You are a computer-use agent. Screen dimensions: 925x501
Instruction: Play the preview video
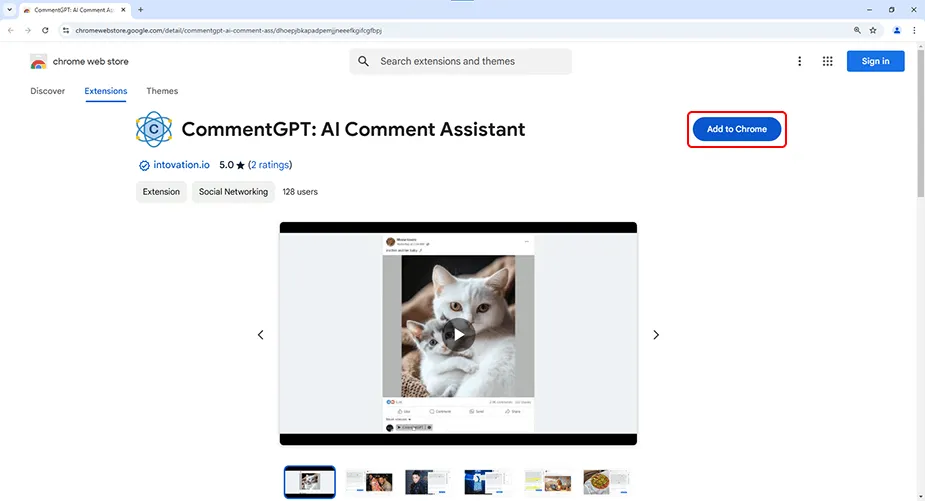(x=458, y=335)
